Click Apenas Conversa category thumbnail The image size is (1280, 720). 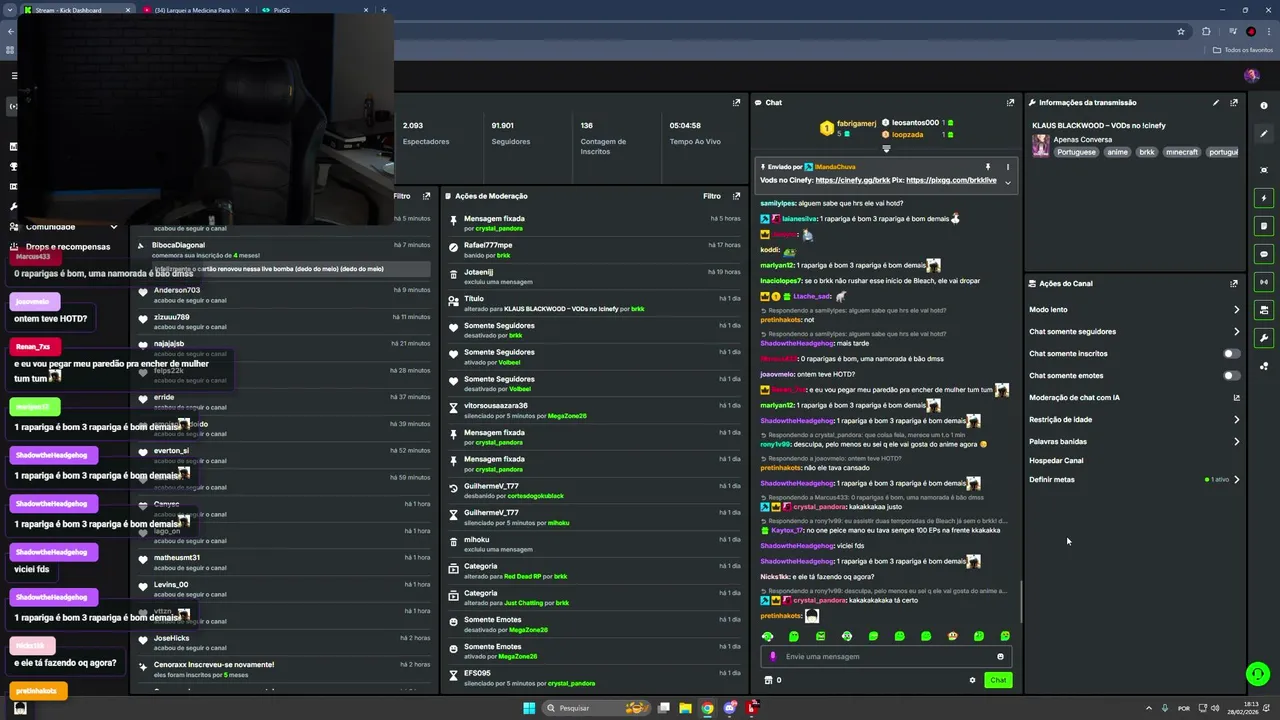point(1041,146)
